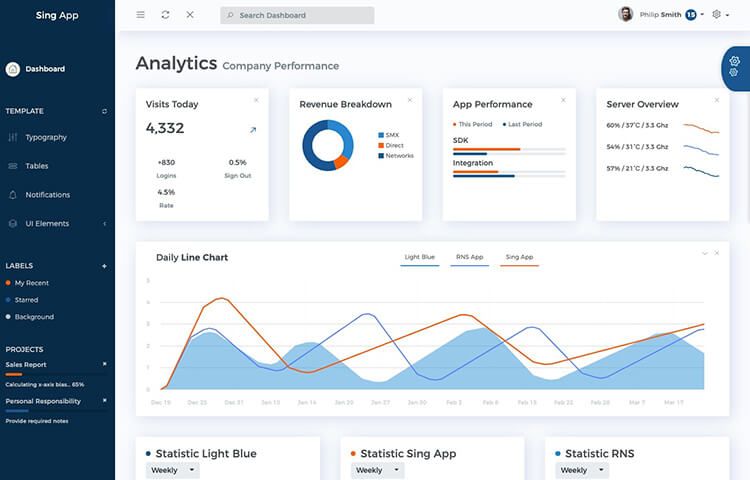Close the Revenue Breakdown card
The height and width of the screenshot is (480, 750).
click(410, 100)
